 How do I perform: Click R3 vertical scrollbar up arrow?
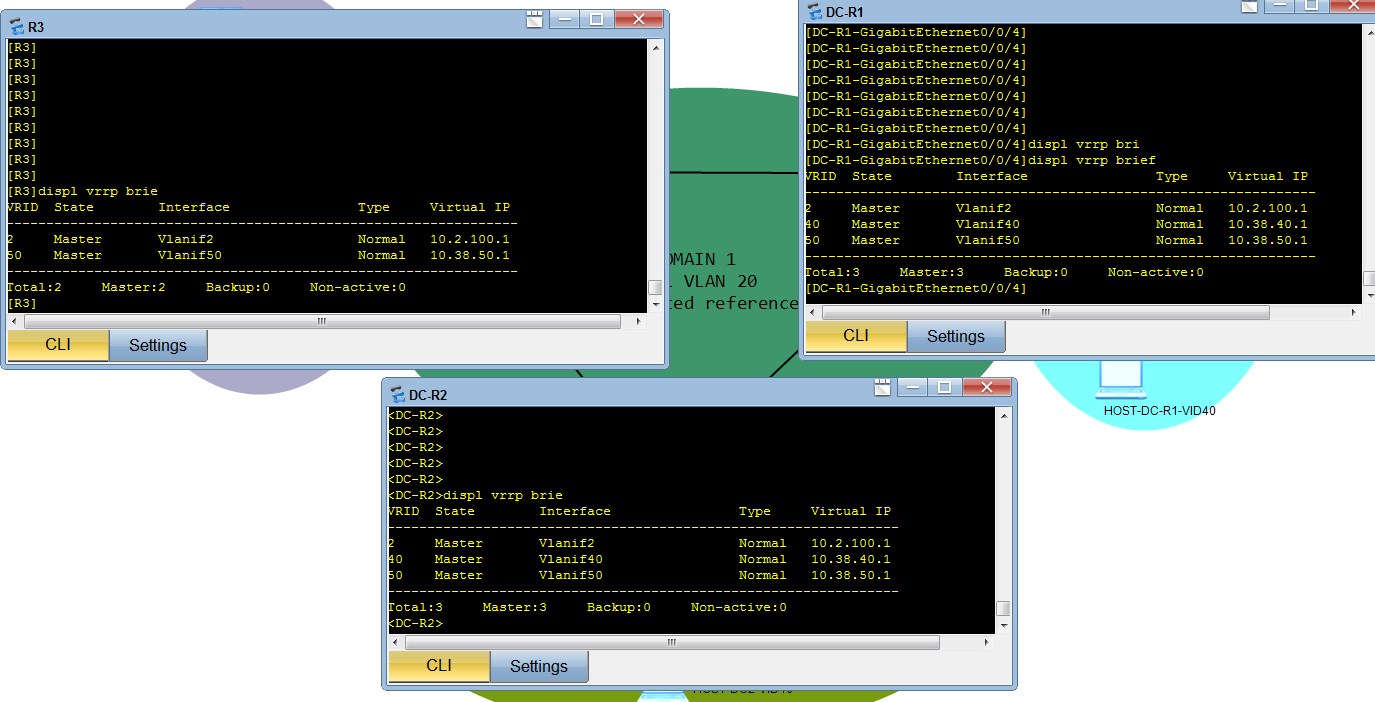coord(656,46)
